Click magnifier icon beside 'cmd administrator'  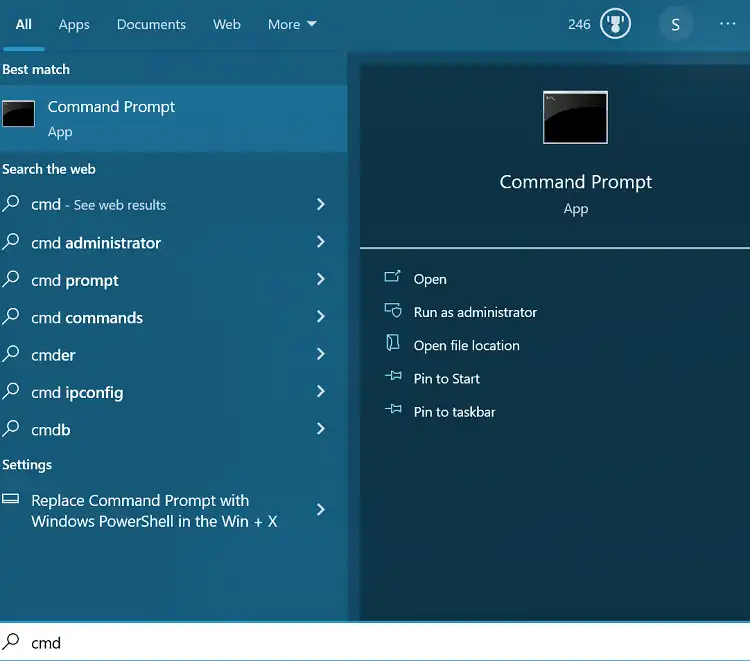[11, 241]
